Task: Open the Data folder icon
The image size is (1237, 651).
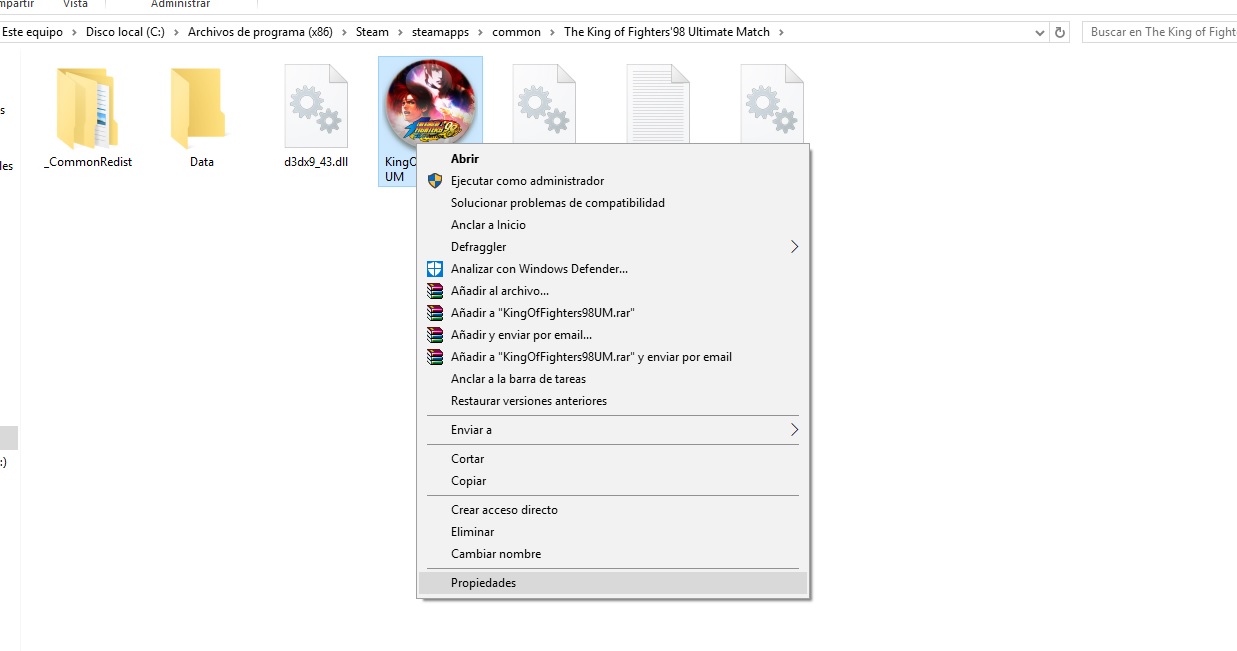Action: (202, 108)
